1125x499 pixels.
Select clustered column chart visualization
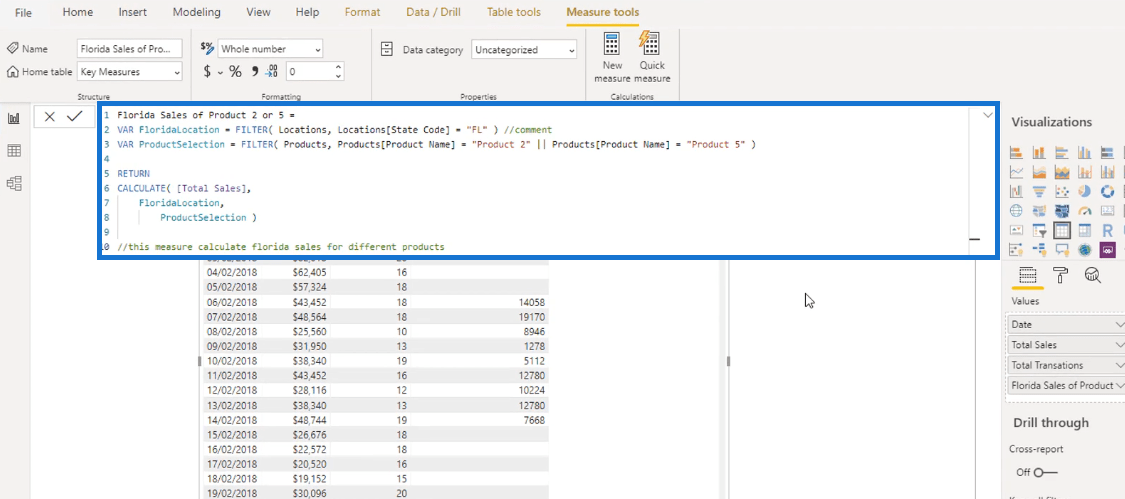[1084, 152]
